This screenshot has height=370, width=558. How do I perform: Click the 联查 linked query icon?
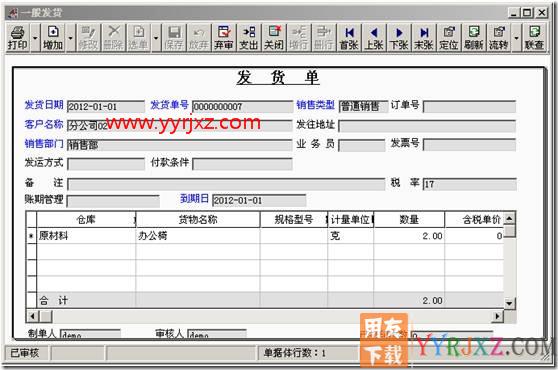tap(535, 38)
